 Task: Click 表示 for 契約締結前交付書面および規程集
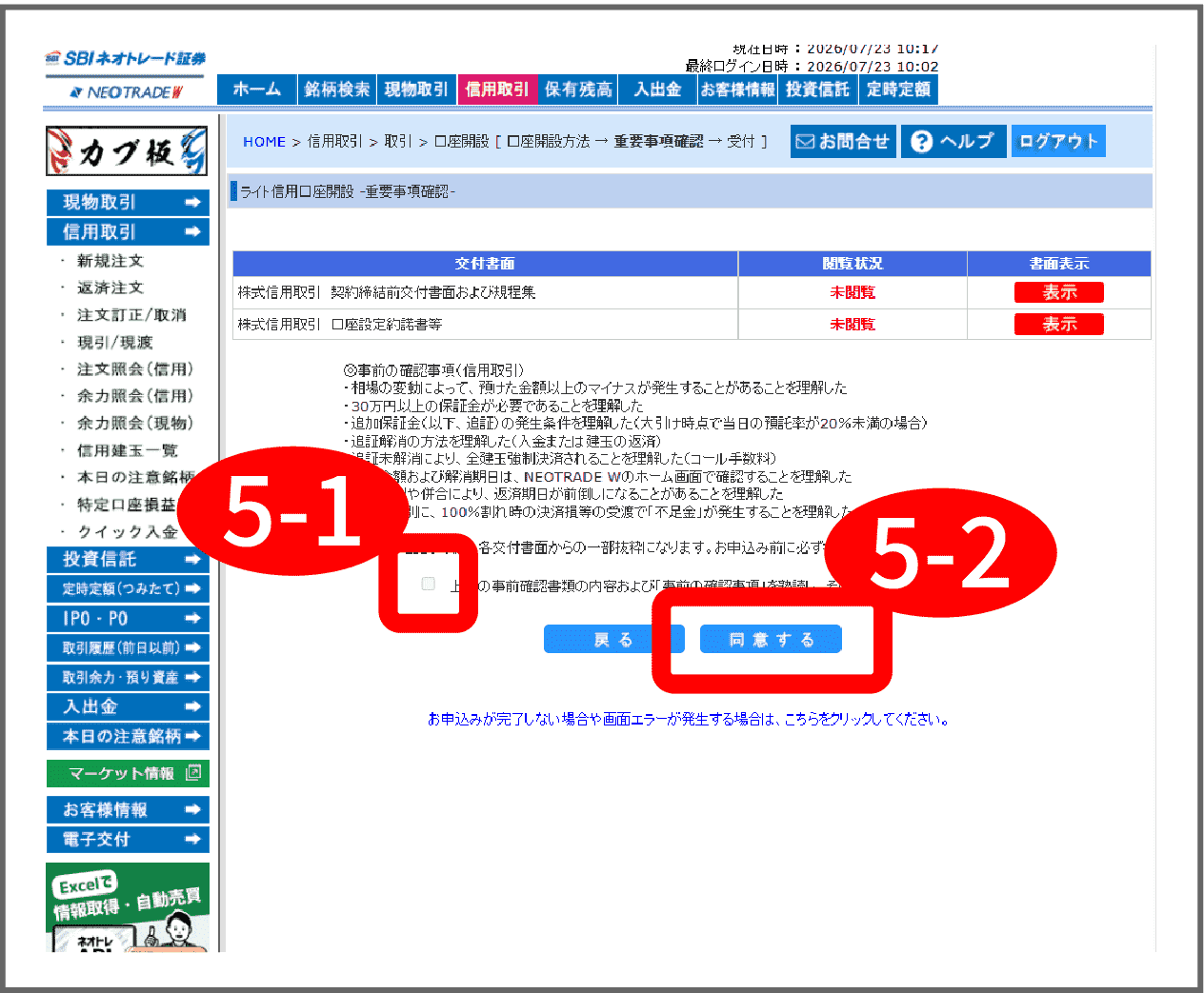(x=1059, y=292)
